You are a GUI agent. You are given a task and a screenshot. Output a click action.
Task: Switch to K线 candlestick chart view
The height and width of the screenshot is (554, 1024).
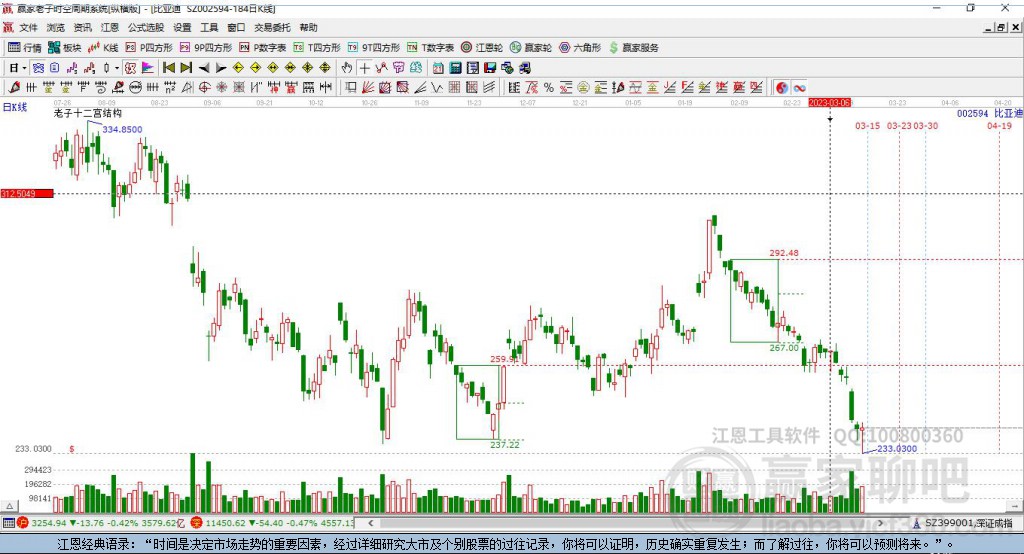tap(103, 48)
